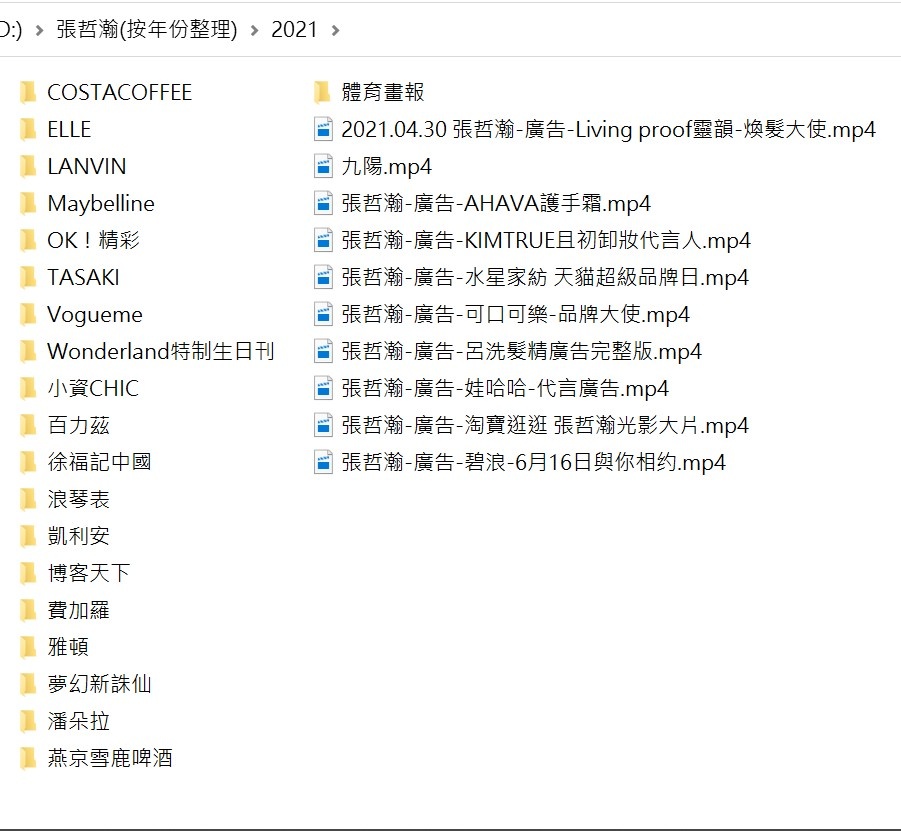Click the 張哲瀚-廣告-可口可樂-品牌大使.mp4 file name

[x=515, y=314]
